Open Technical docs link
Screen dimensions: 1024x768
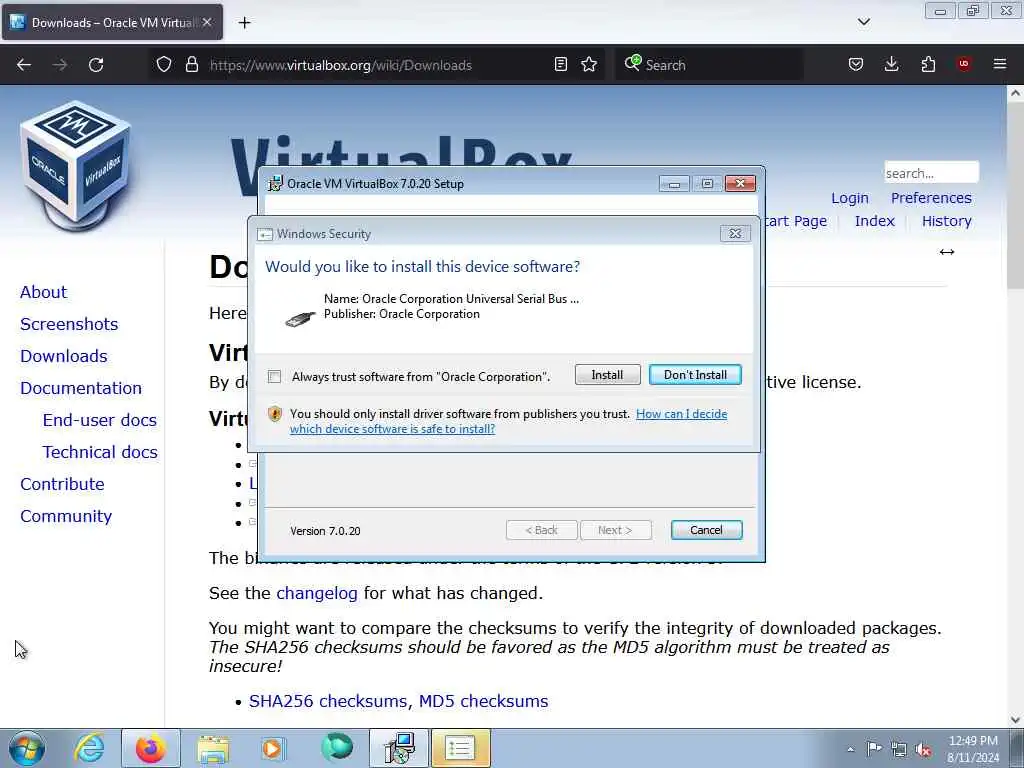pos(100,453)
